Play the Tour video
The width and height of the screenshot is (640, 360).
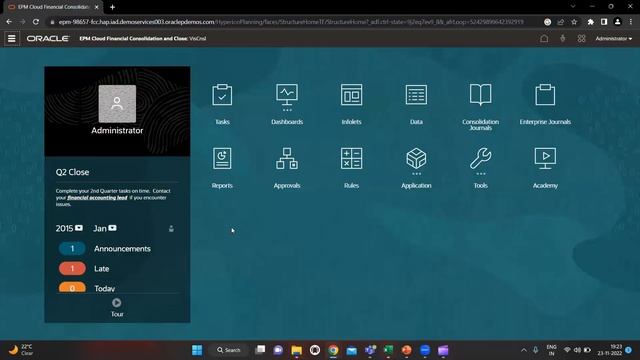click(x=117, y=303)
